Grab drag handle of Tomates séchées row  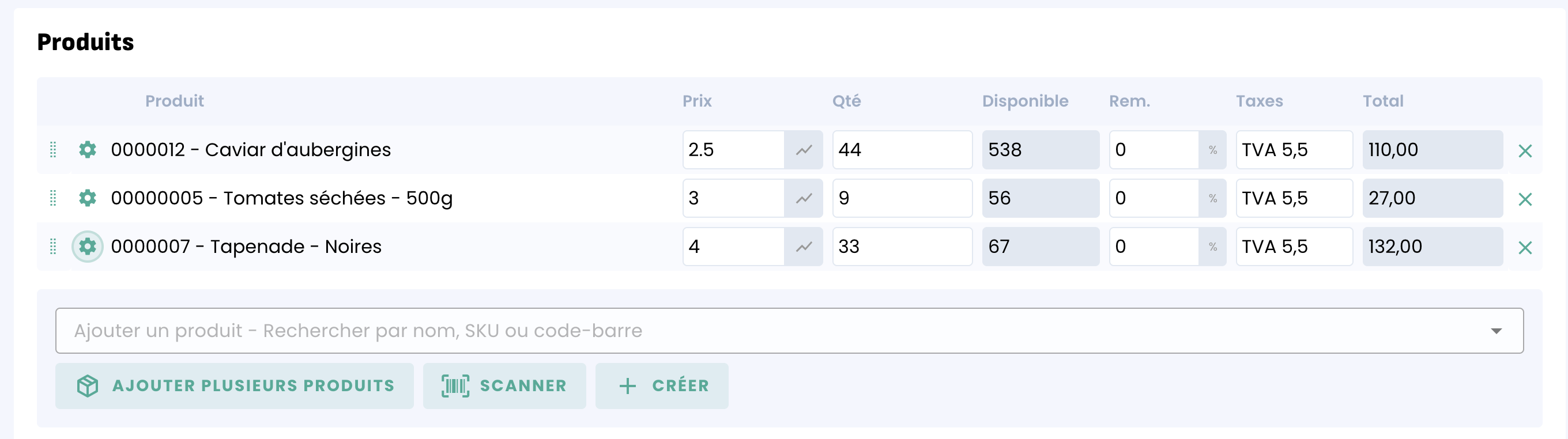click(x=53, y=198)
